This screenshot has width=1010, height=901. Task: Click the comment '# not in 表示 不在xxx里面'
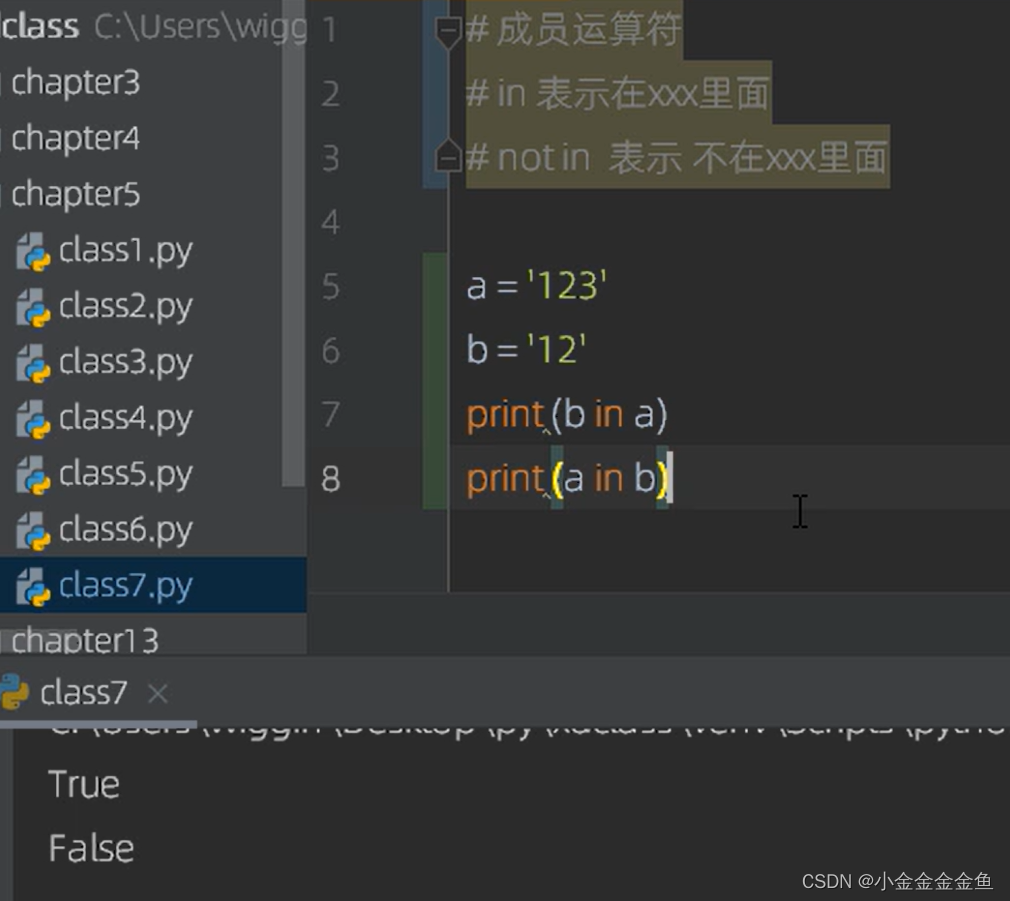click(x=676, y=158)
